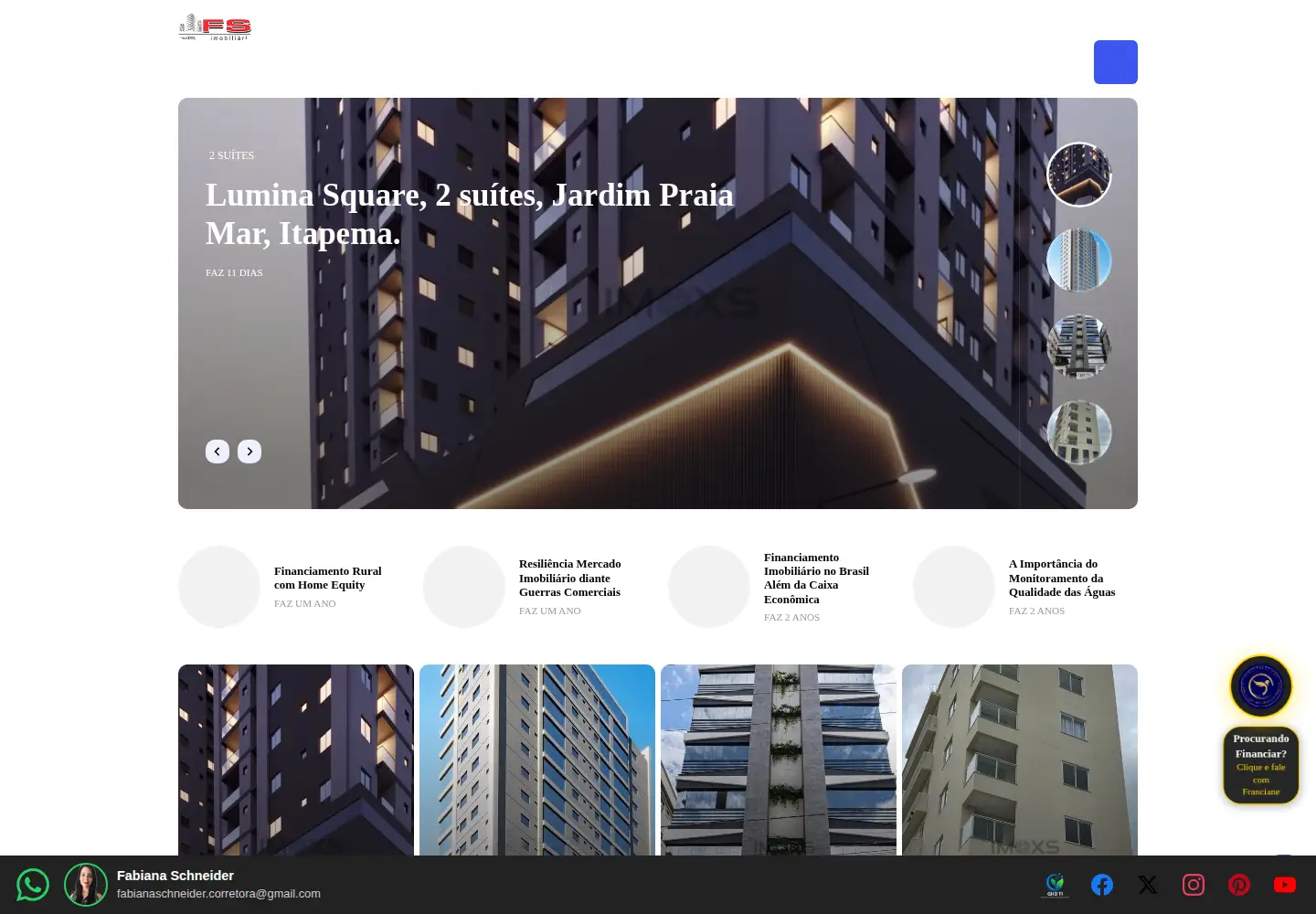Viewport: 1316px width, 914px height.
Task: Click the Fabiana Schneider name
Action: (175, 876)
